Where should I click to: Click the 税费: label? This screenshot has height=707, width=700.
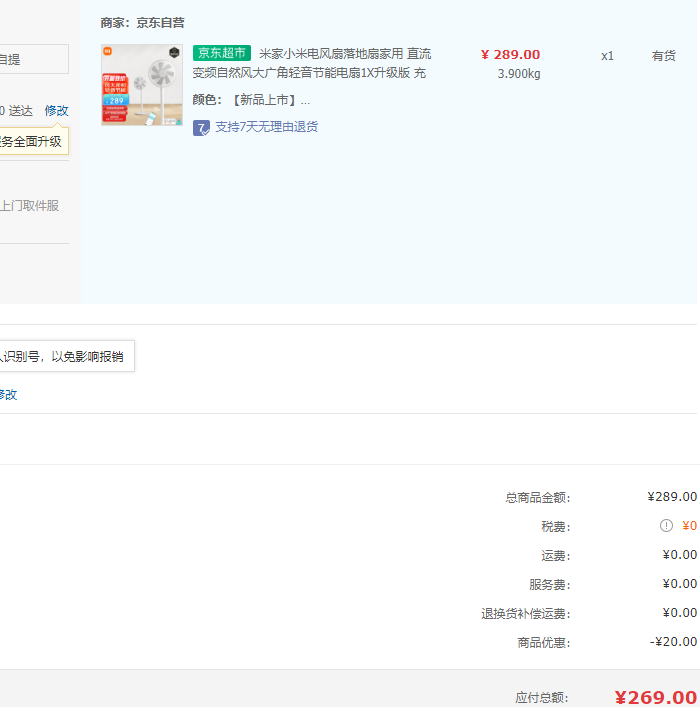[x=556, y=527]
